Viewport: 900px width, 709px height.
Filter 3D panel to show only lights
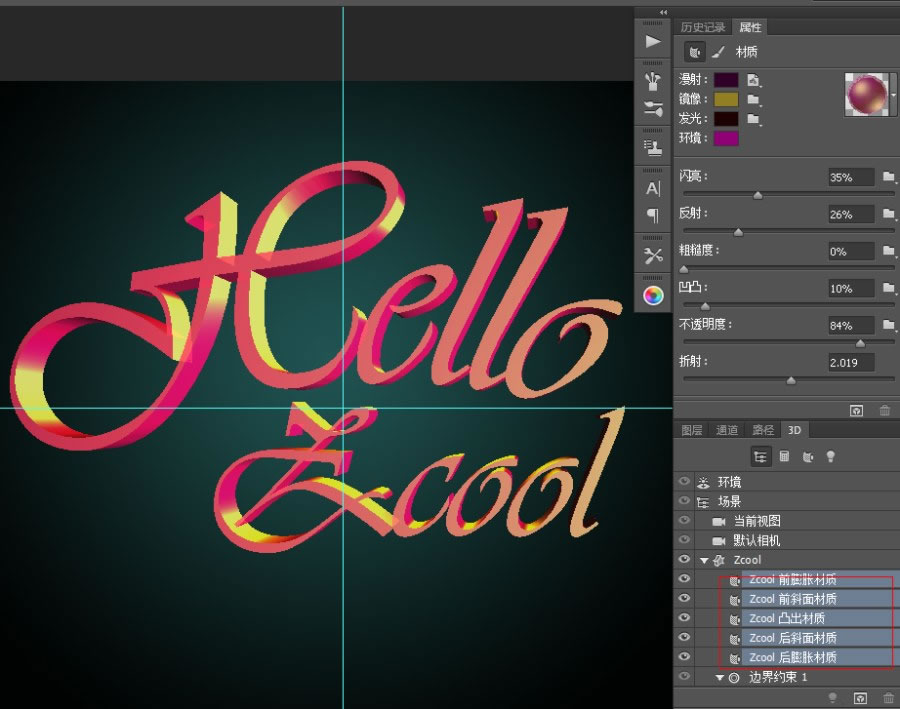pos(831,456)
